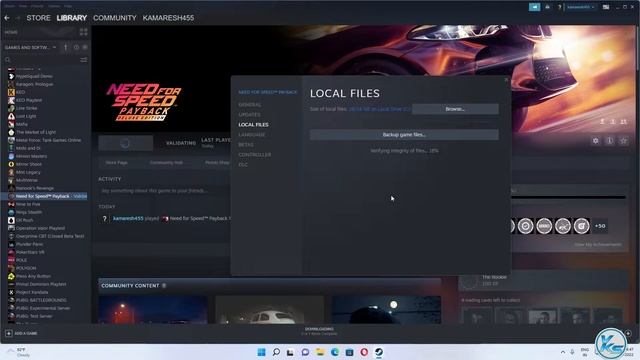Open the UPDATES properties tab
640x360 pixels.
tap(249, 115)
